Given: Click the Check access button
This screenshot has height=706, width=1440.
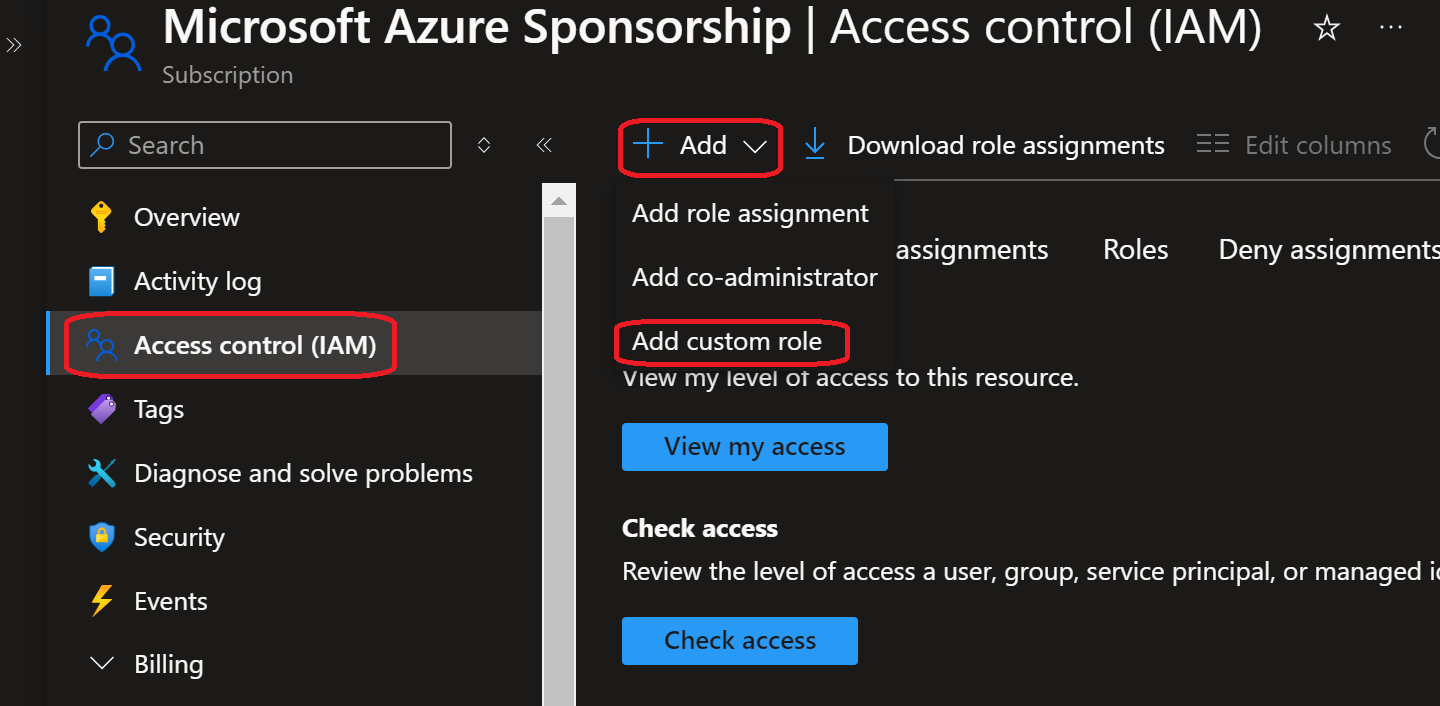Looking at the screenshot, I should click(739, 641).
